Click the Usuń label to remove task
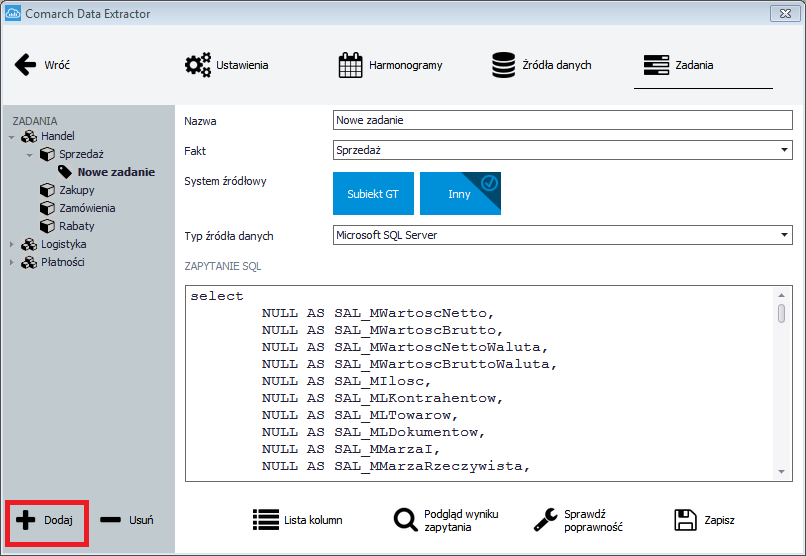806x556 pixels. 141,520
